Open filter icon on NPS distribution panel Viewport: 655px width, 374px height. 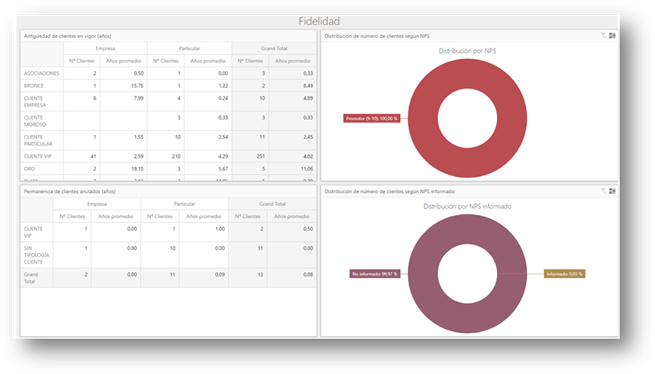[604, 36]
